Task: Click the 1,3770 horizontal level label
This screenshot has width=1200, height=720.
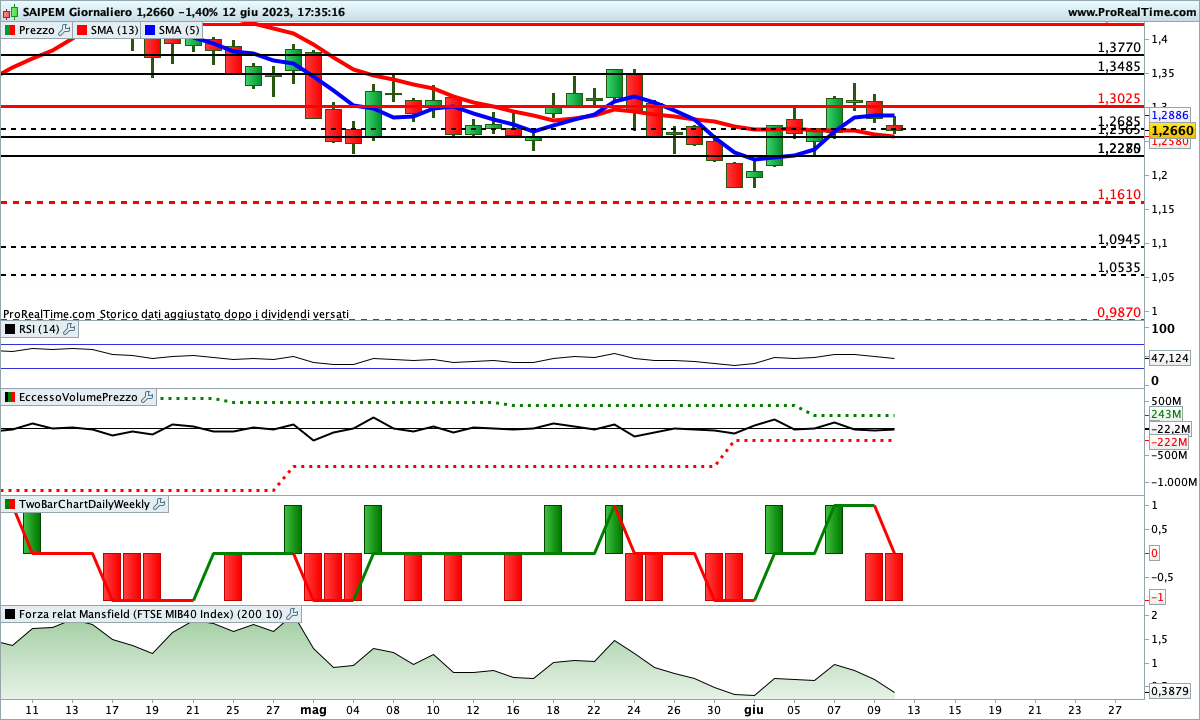Action: tap(1119, 47)
